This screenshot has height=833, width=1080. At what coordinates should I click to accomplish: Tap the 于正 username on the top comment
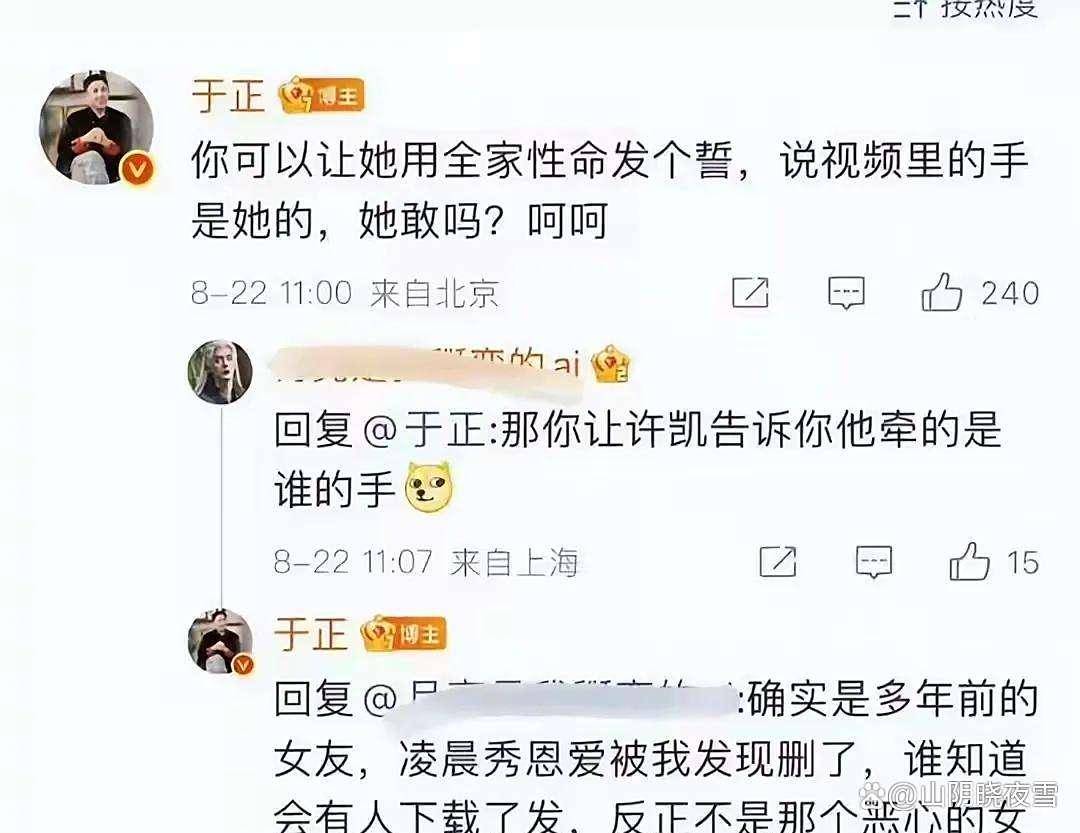point(229,95)
